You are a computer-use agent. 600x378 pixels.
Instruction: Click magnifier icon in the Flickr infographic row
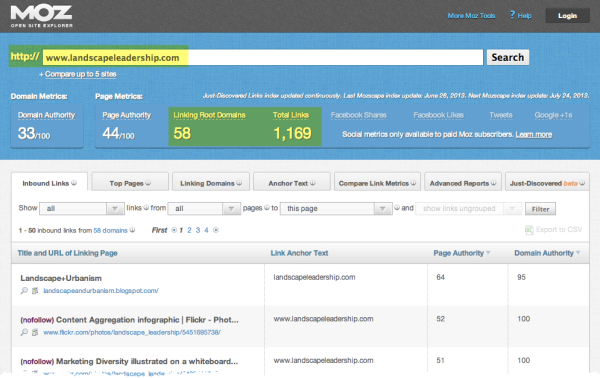(24, 332)
